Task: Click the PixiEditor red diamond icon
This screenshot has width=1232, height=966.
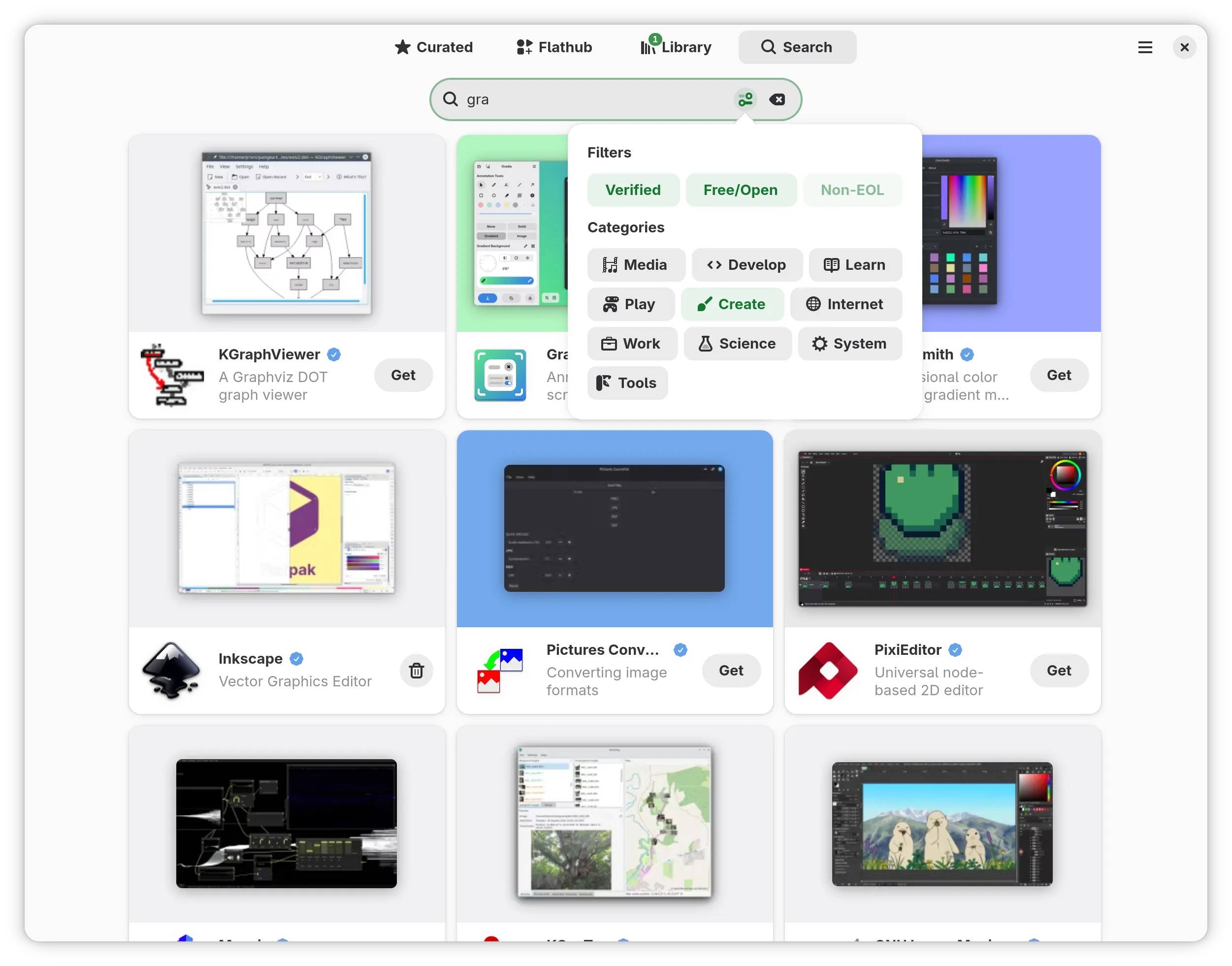Action: point(828,670)
